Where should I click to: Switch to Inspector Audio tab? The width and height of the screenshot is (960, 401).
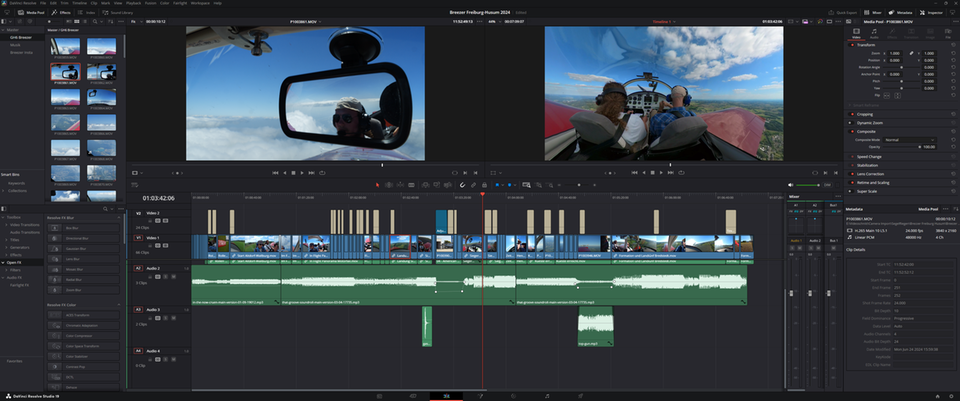[x=874, y=33]
